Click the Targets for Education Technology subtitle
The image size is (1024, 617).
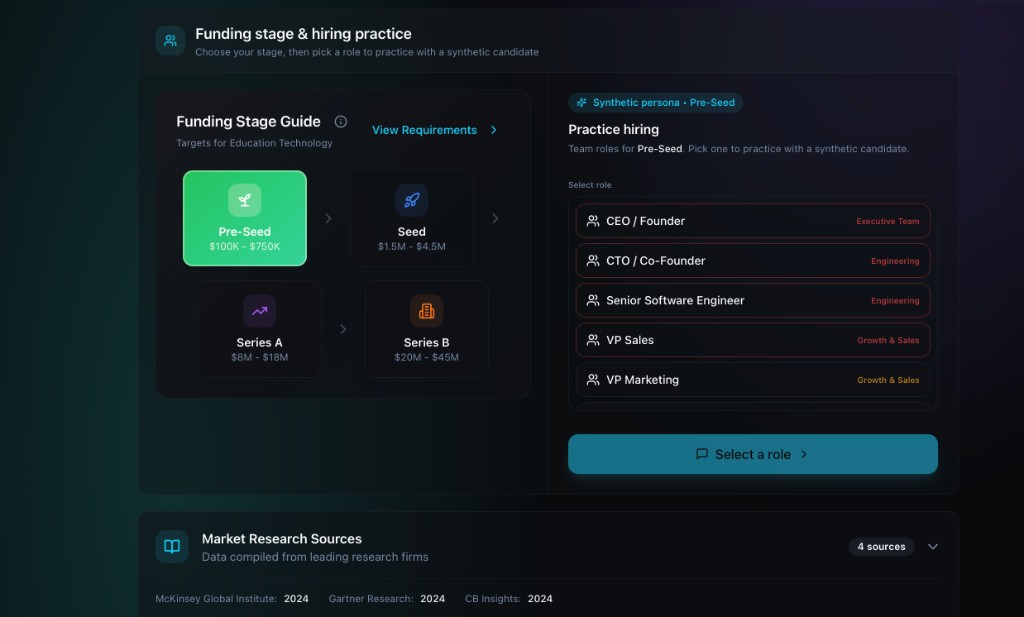click(x=254, y=143)
